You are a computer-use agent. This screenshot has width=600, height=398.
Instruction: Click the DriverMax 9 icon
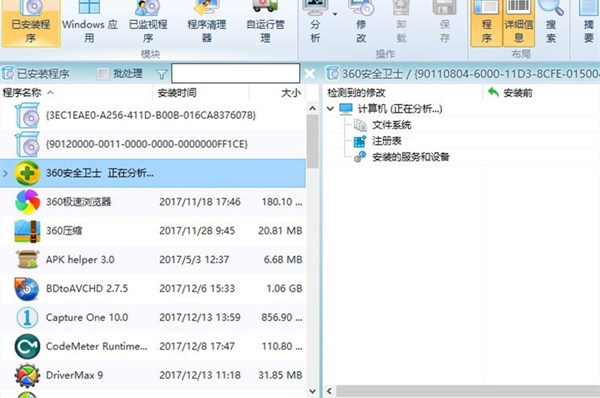(27, 375)
